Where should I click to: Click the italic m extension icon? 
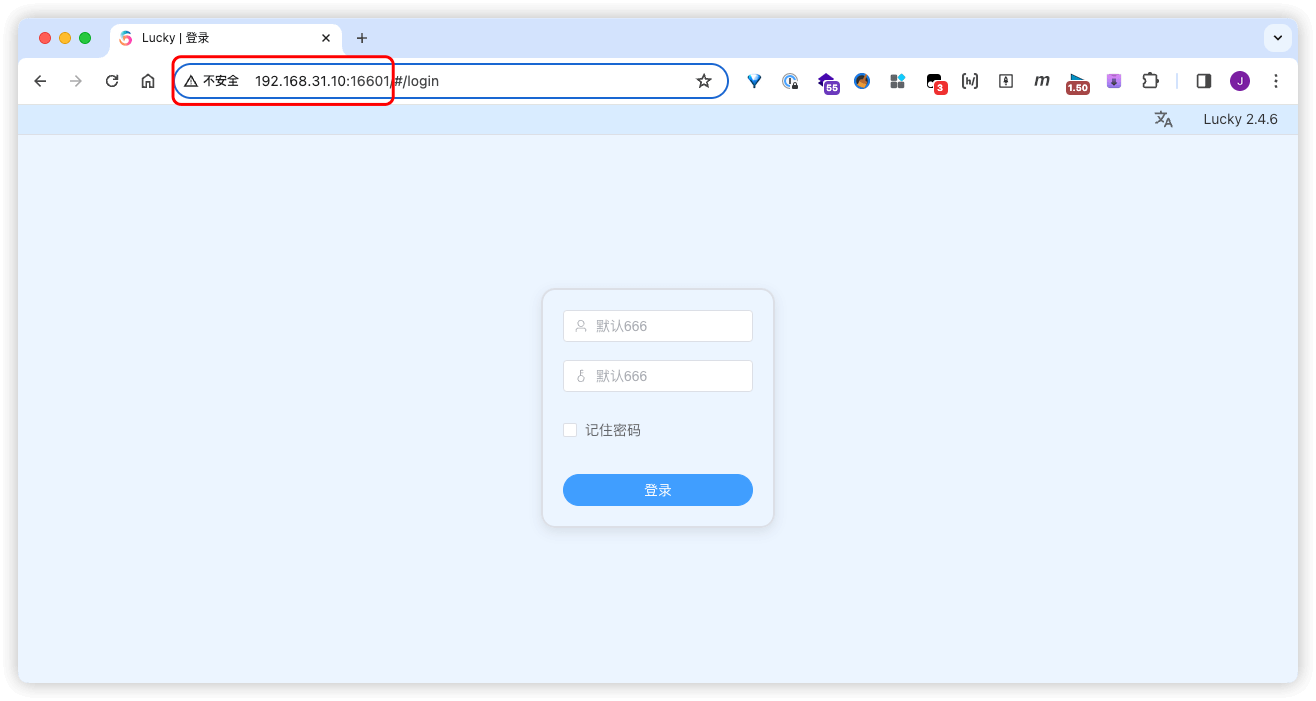click(1042, 81)
